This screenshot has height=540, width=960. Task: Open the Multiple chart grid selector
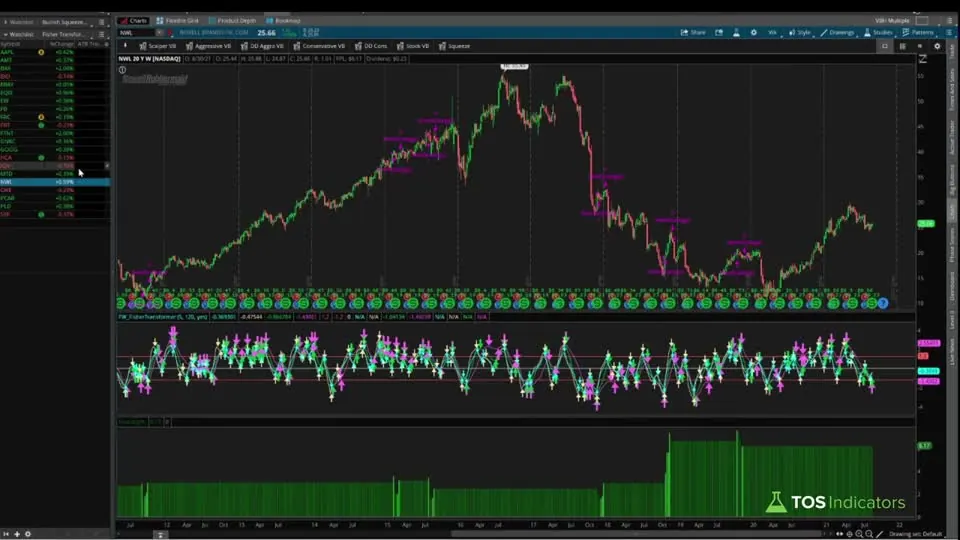921,20
